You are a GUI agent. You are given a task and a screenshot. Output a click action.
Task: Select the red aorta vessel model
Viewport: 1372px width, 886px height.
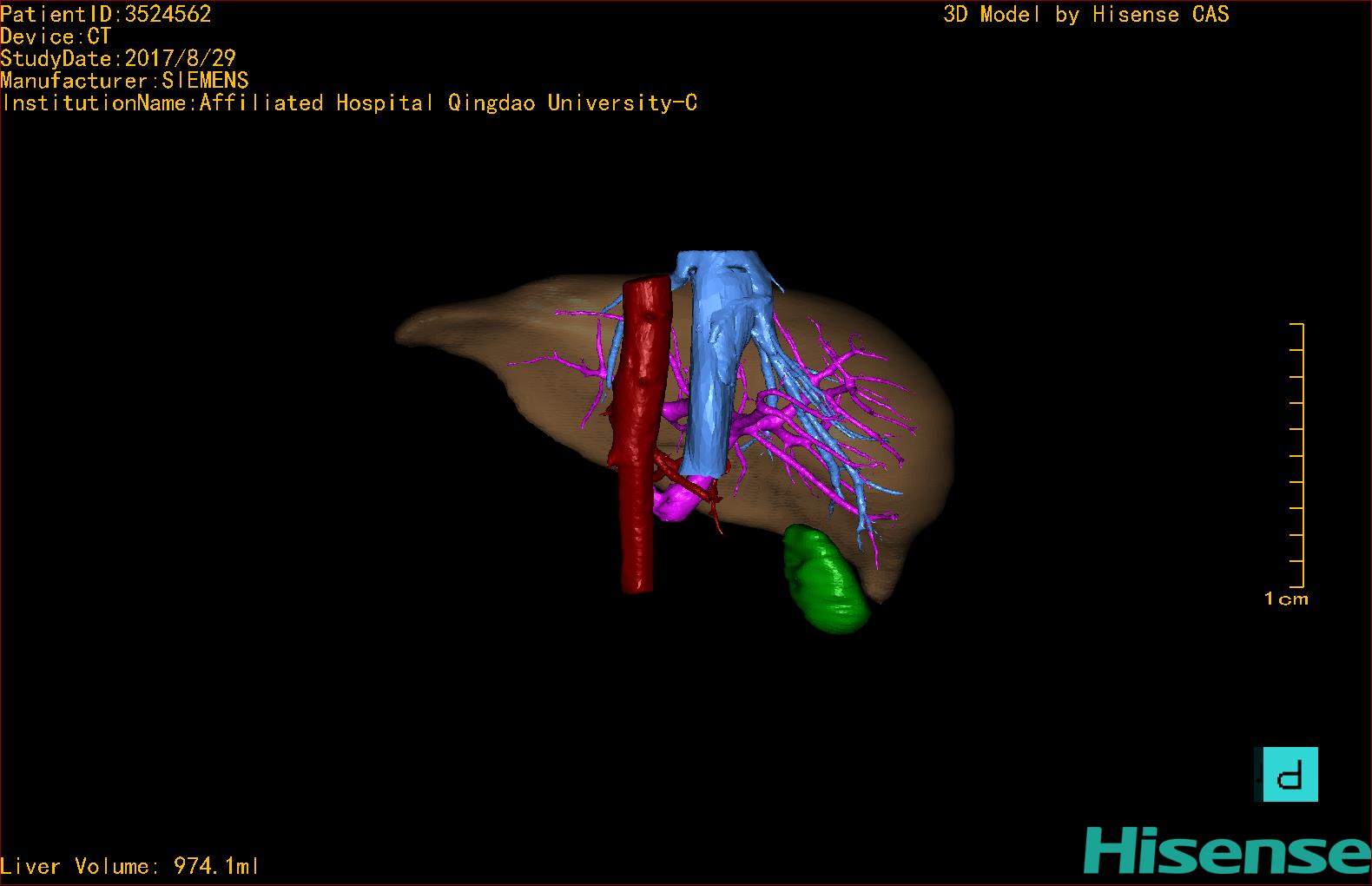click(640, 434)
